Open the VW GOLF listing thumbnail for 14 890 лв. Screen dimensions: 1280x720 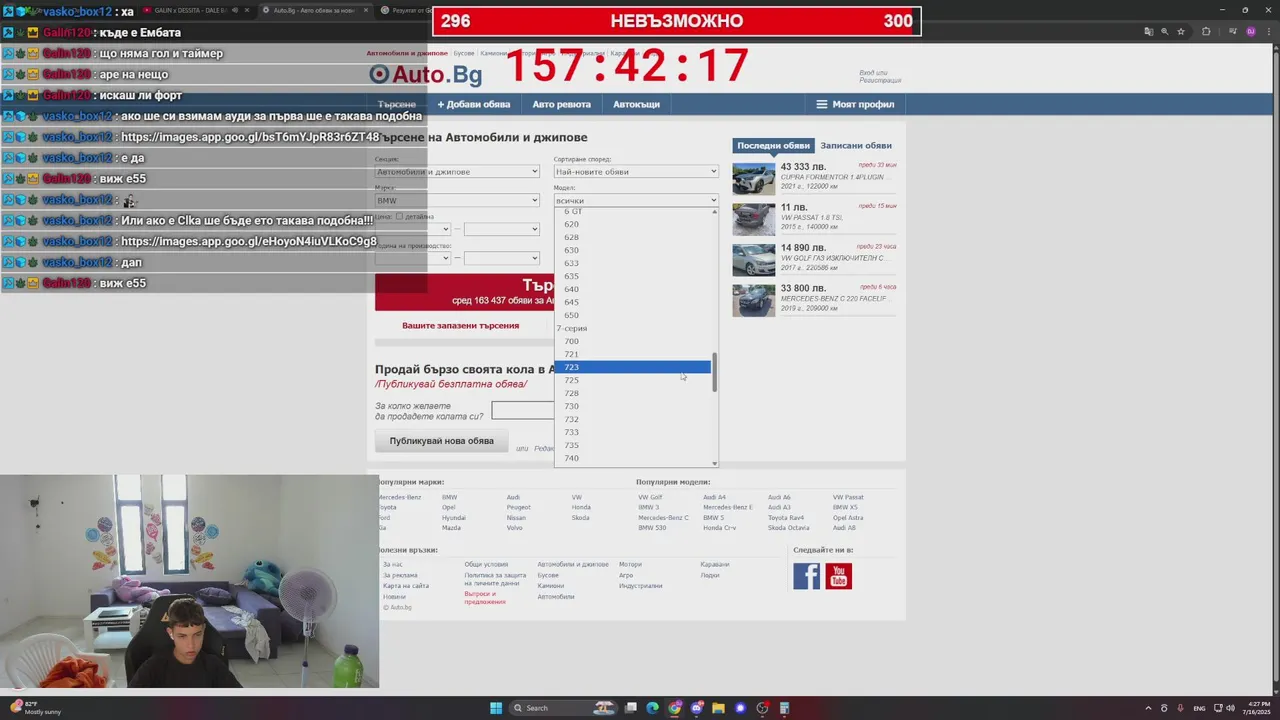coord(753,260)
